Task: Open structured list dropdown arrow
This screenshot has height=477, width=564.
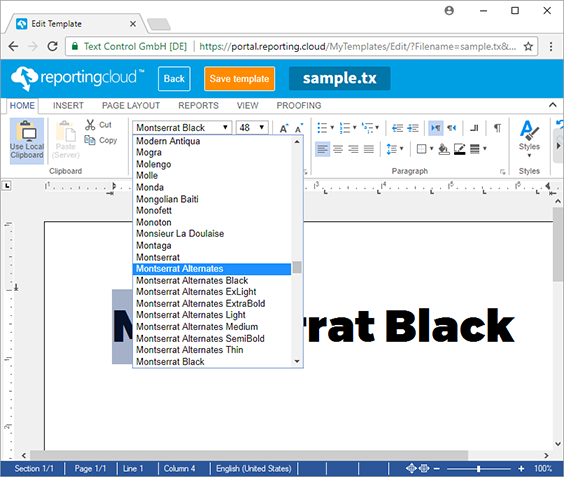Action: pyautogui.click(x=377, y=127)
